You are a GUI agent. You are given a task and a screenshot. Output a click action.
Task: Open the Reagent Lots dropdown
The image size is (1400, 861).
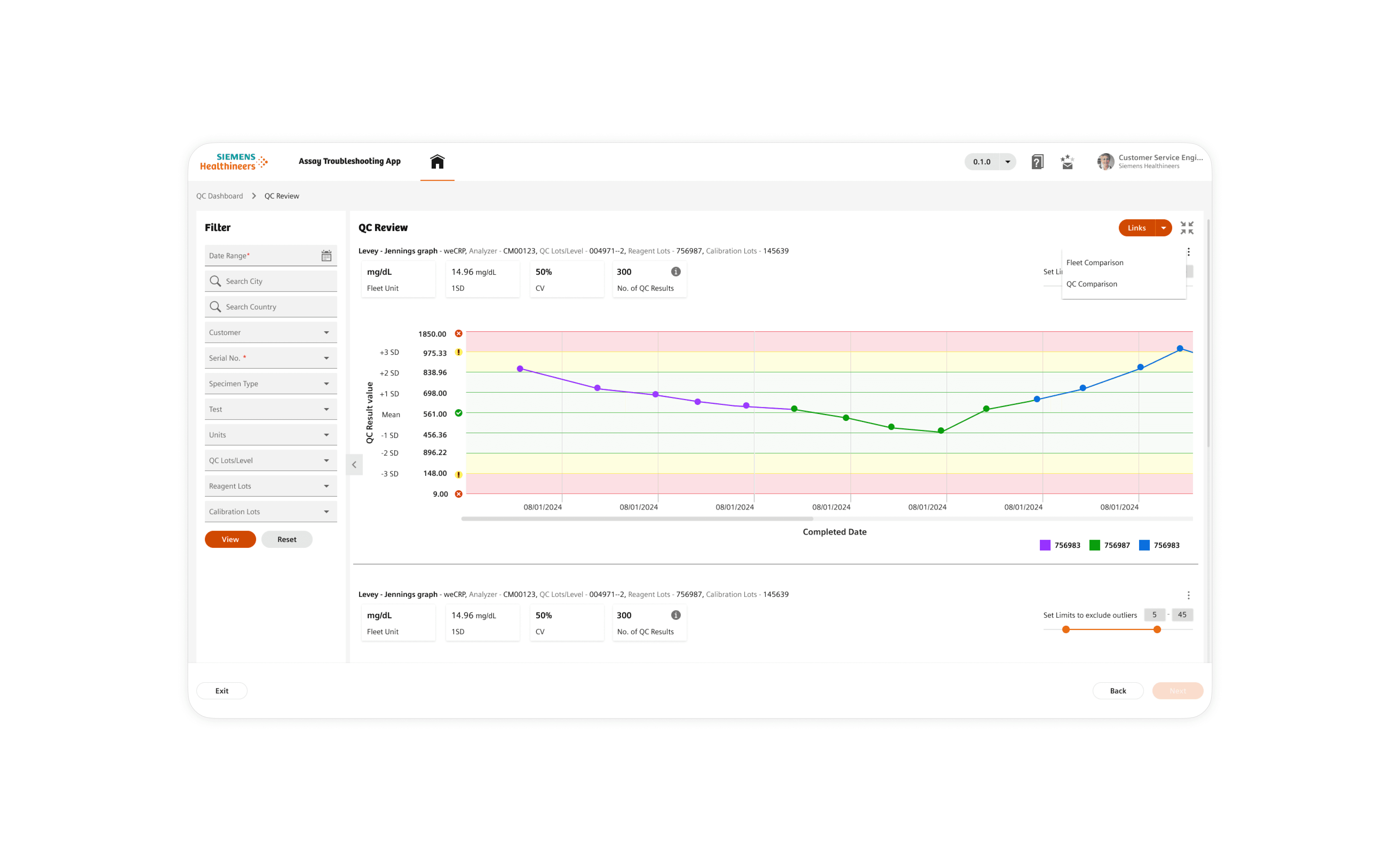pyautogui.click(x=271, y=486)
